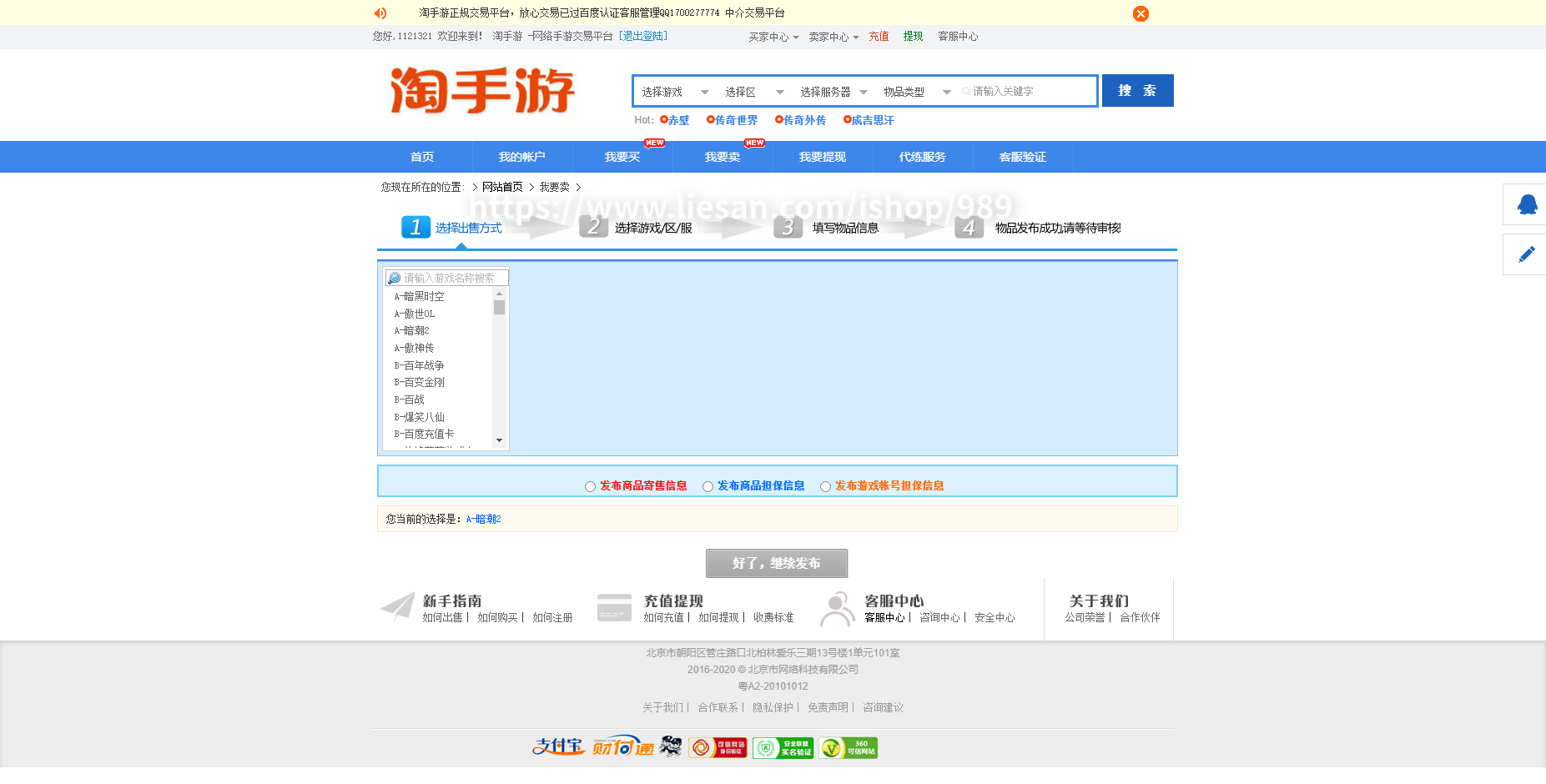
Task: Expand the 卖家中心 menu
Action: (833, 37)
